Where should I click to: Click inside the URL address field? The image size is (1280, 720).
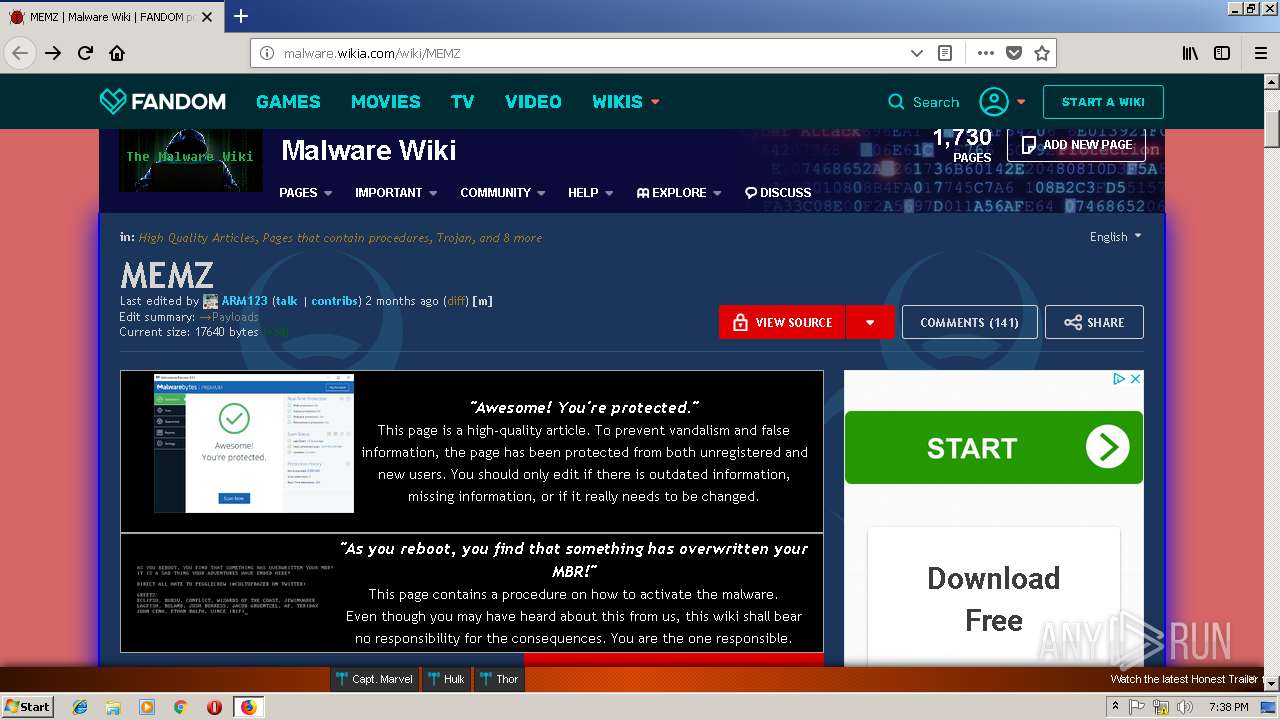coord(590,53)
